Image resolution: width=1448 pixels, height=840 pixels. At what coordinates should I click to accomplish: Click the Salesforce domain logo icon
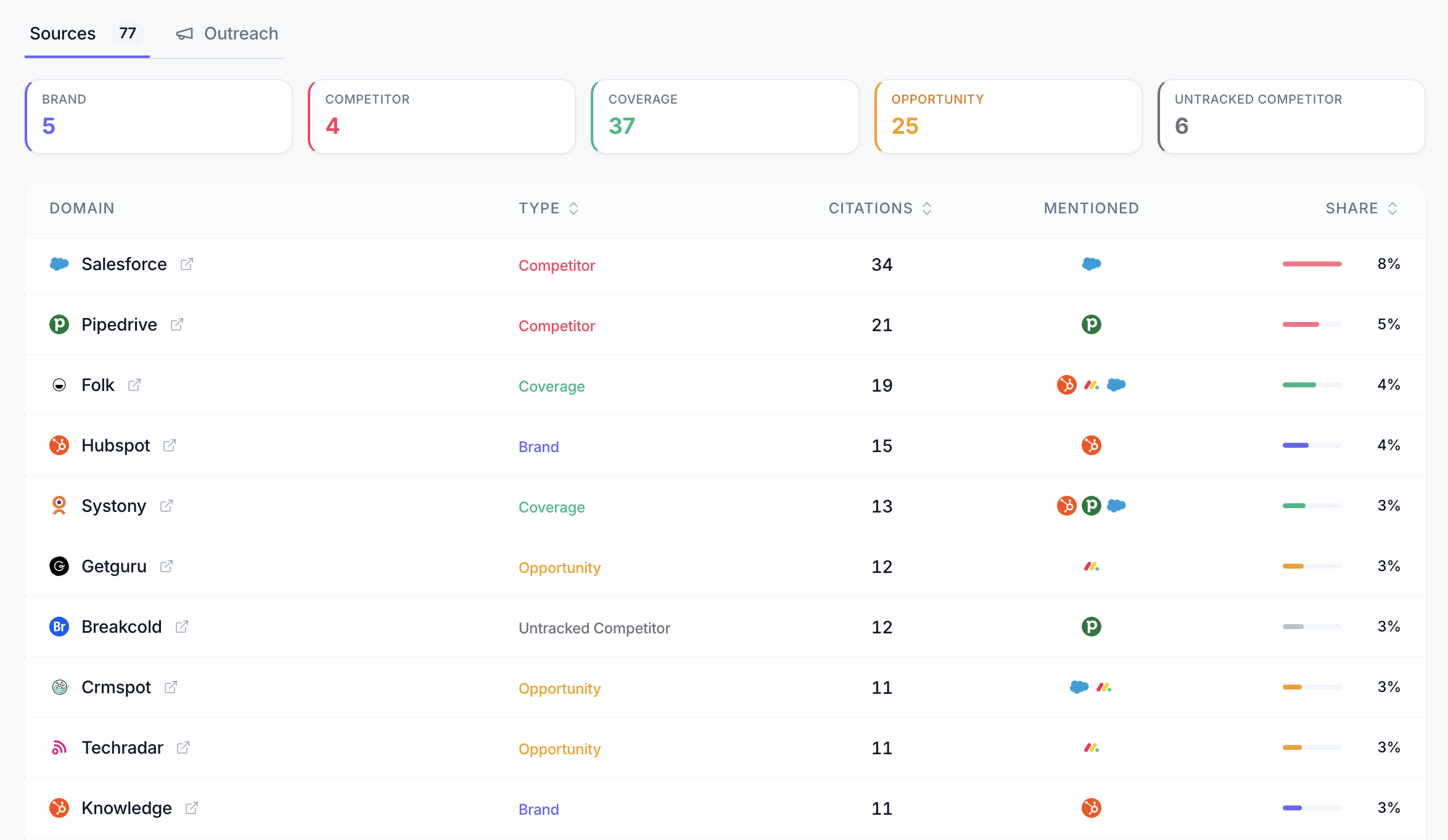click(59, 264)
